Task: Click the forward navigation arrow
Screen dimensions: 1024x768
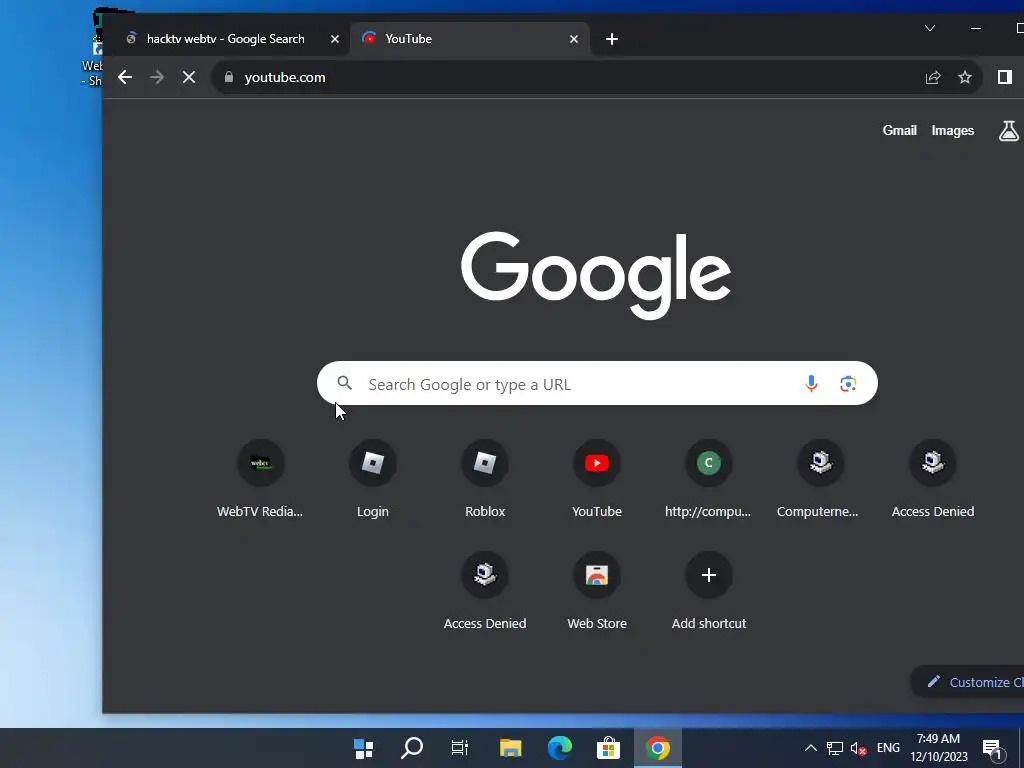Action: pos(157,77)
